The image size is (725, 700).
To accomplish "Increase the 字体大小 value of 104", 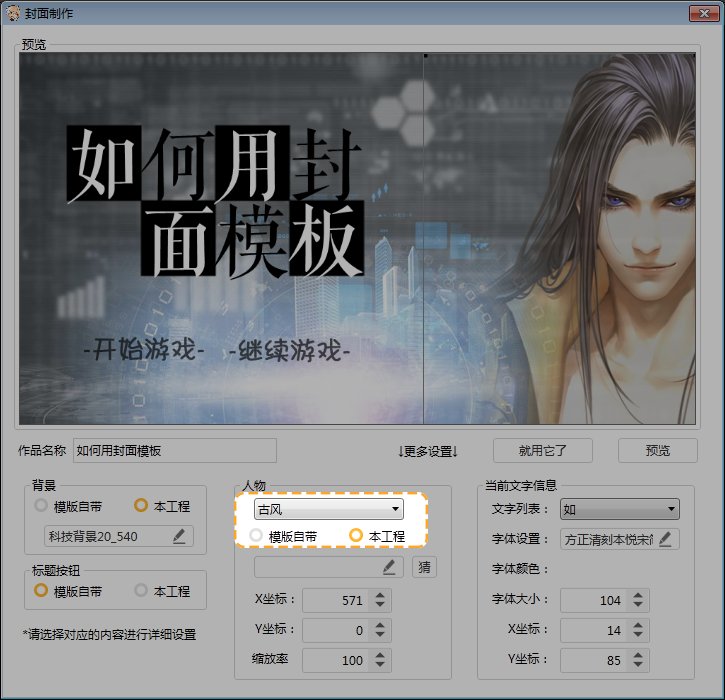I will pos(638,596).
